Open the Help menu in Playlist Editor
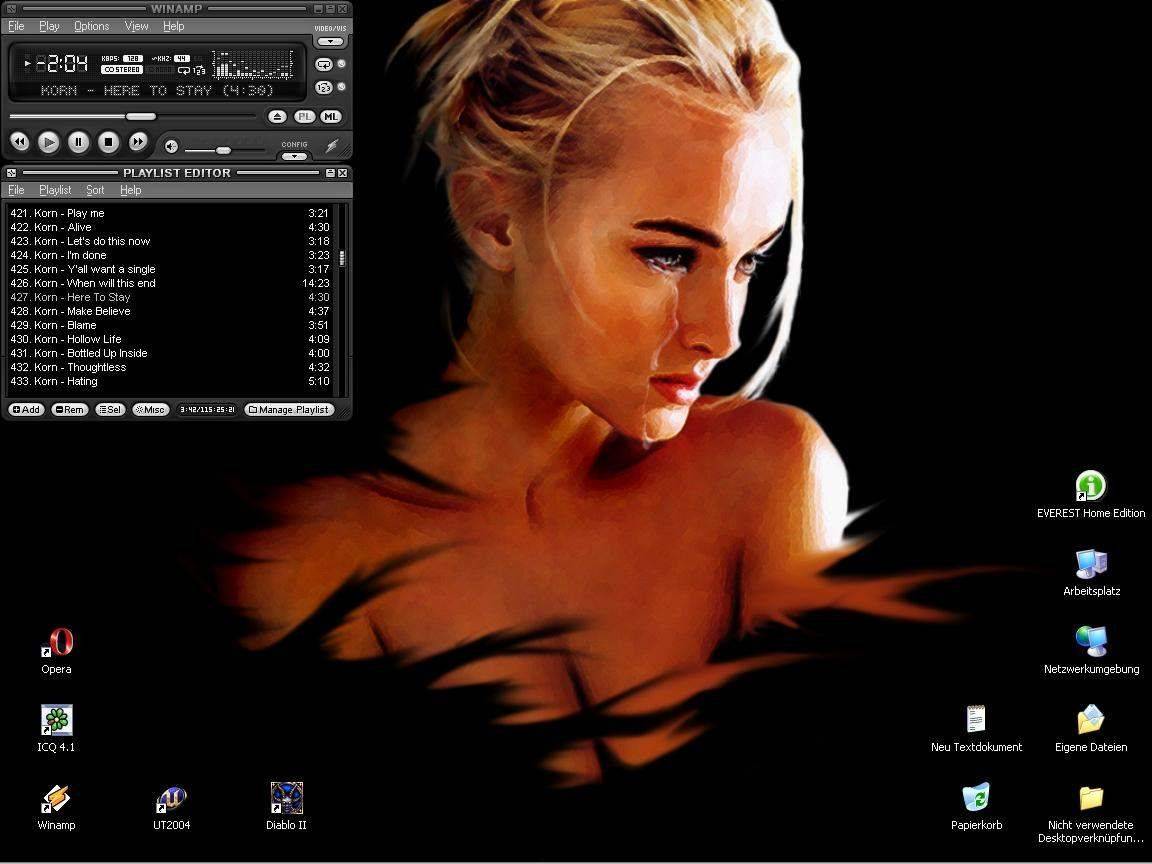 (x=131, y=190)
